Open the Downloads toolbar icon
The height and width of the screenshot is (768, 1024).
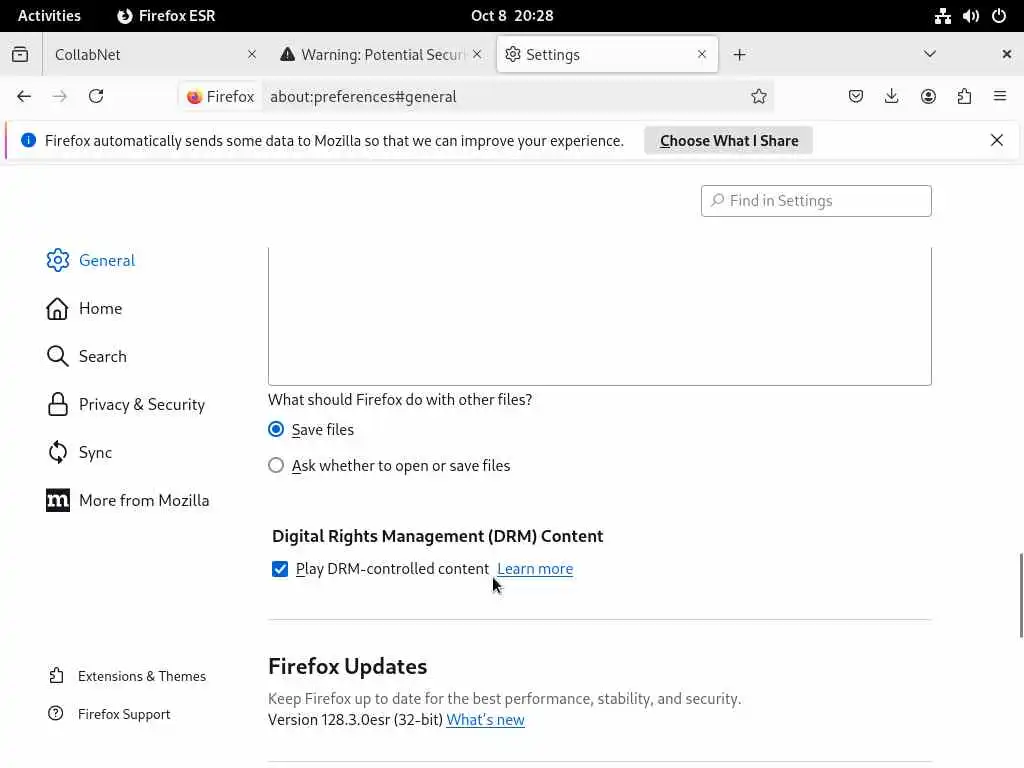(892, 96)
